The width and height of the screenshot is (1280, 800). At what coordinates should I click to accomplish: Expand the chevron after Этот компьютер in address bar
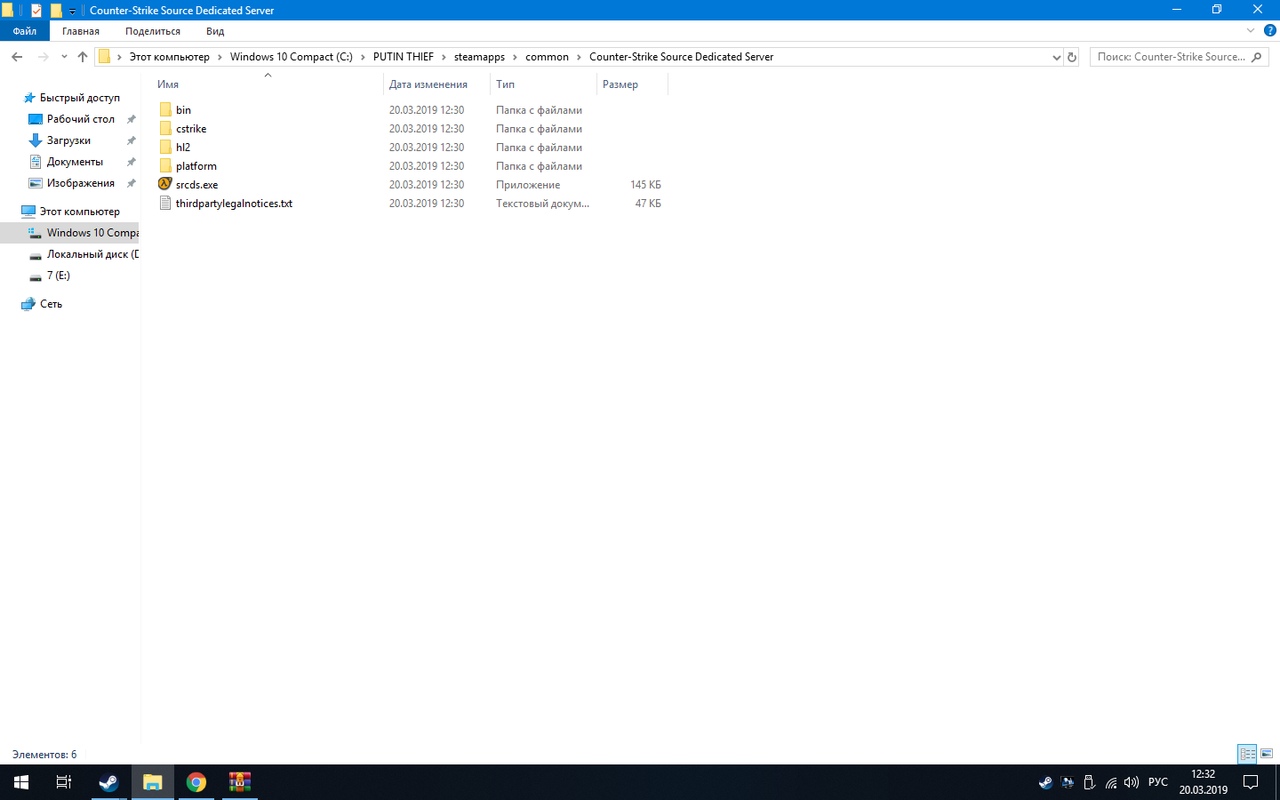coord(220,57)
